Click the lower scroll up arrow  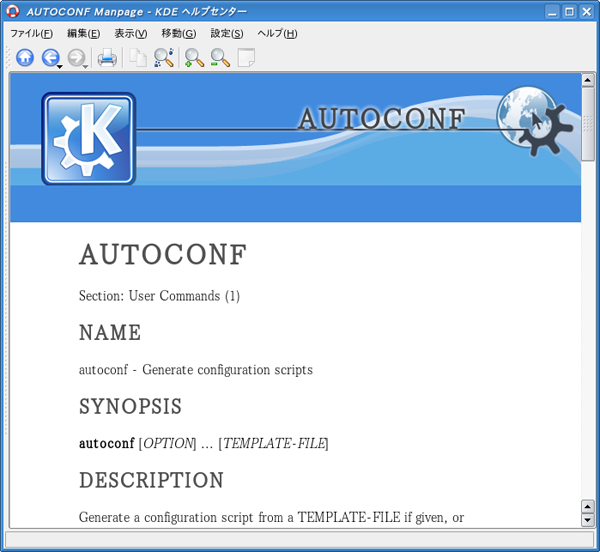[587, 507]
